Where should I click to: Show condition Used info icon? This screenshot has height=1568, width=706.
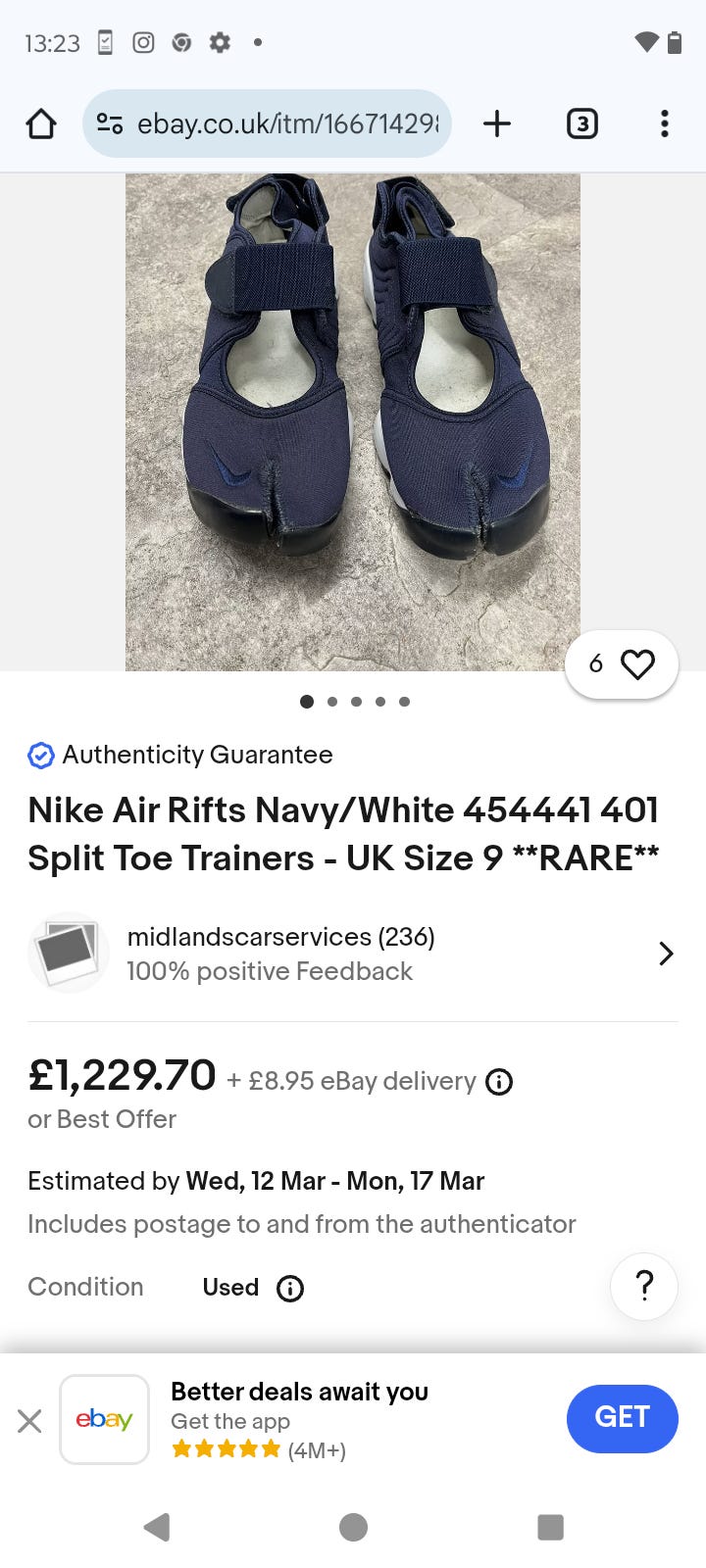[290, 1288]
